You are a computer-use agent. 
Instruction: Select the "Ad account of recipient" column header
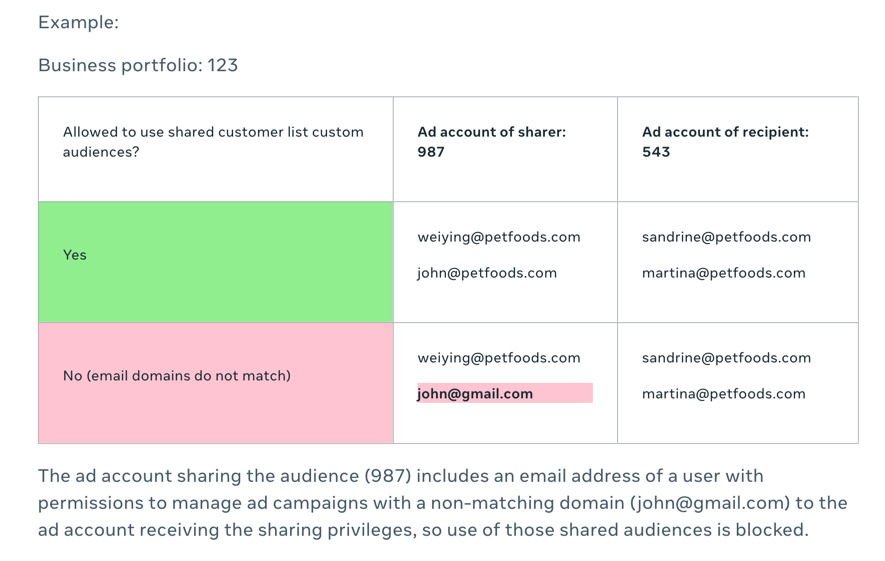[725, 131]
